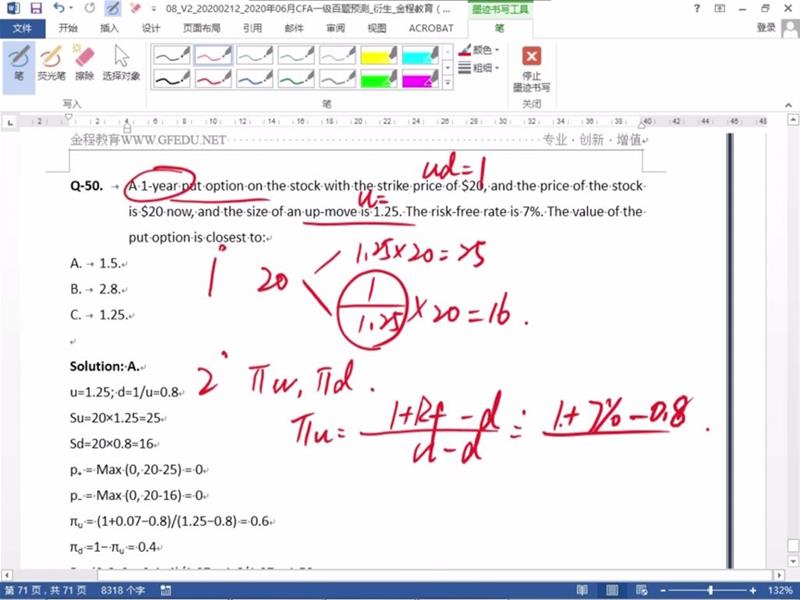Viewport: 800px width, 600px height.
Task: Open the File tab
Action: (x=22, y=28)
